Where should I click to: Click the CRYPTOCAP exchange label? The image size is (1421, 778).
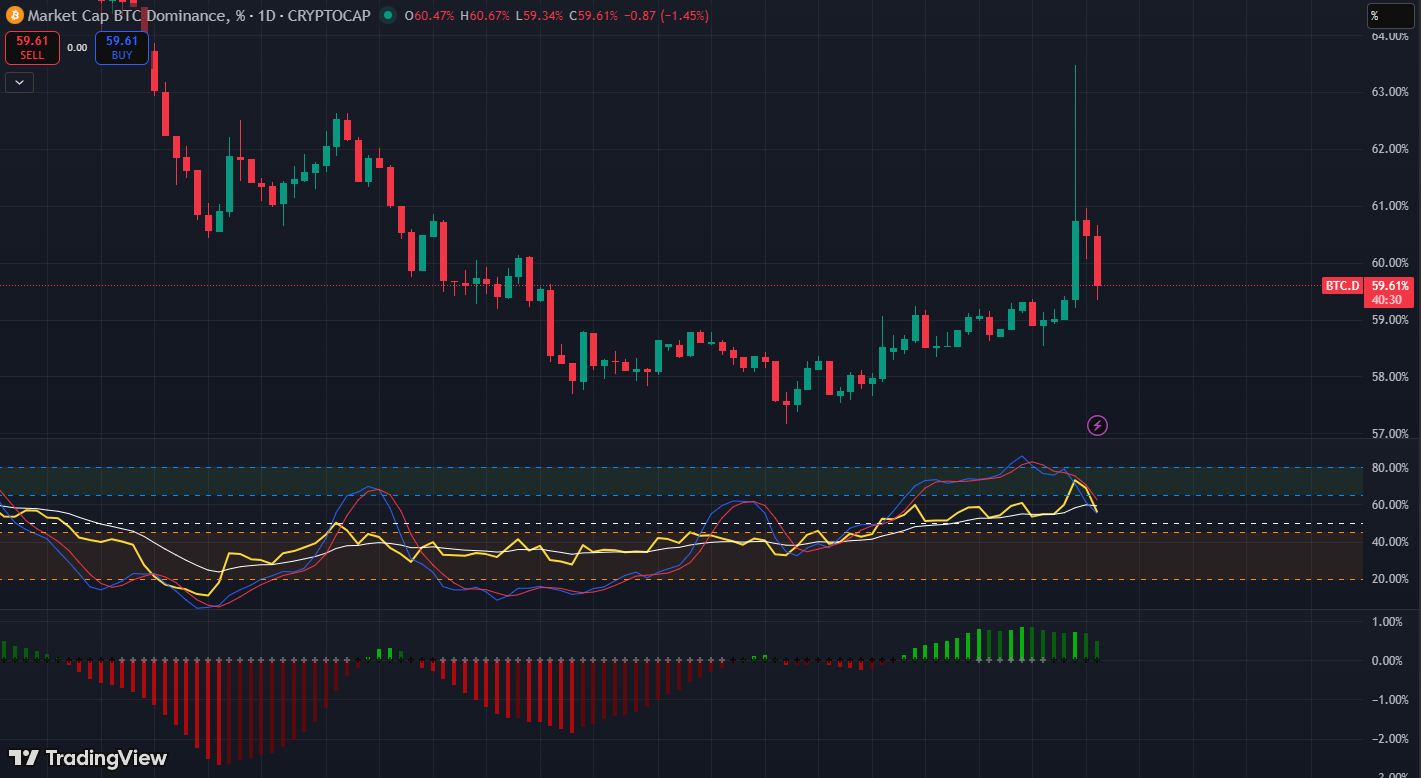pyautogui.click(x=329, y=16)
